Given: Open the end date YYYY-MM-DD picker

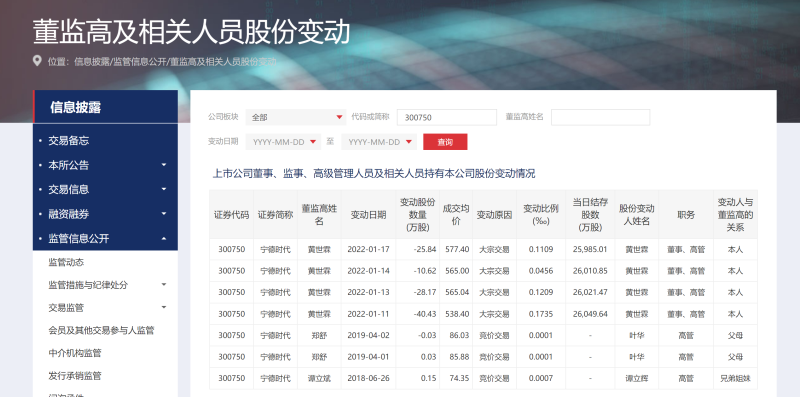Looking at the screenshot, I should pos(379,142).
